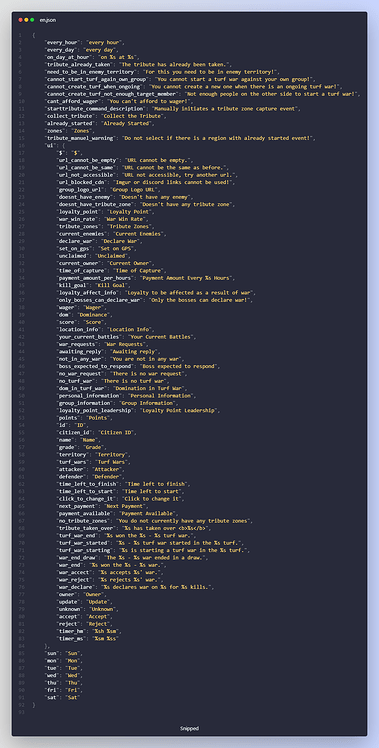Click the "Sat" string value
379x748 pixels.
[x=73, y=697]
